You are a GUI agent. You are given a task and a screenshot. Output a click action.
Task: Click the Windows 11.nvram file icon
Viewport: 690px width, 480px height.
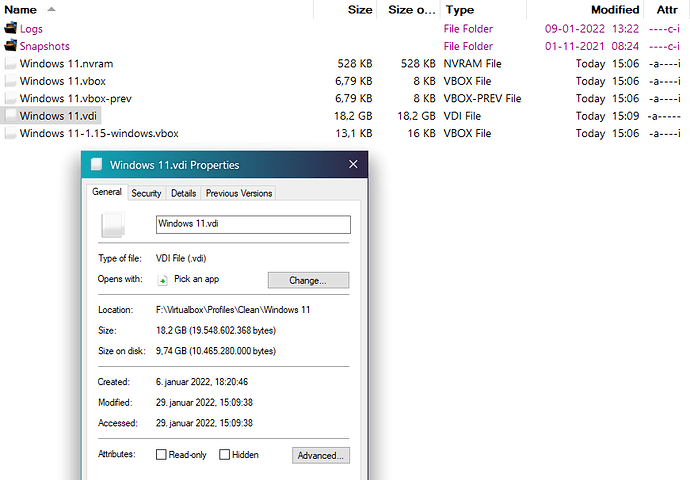click(11, 63)
